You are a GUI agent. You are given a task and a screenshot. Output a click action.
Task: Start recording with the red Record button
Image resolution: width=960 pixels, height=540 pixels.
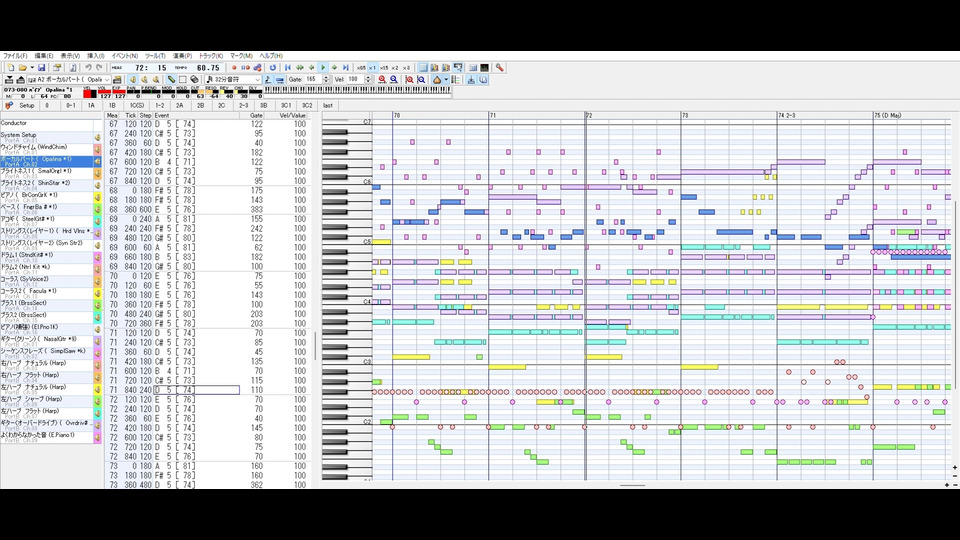234,68
